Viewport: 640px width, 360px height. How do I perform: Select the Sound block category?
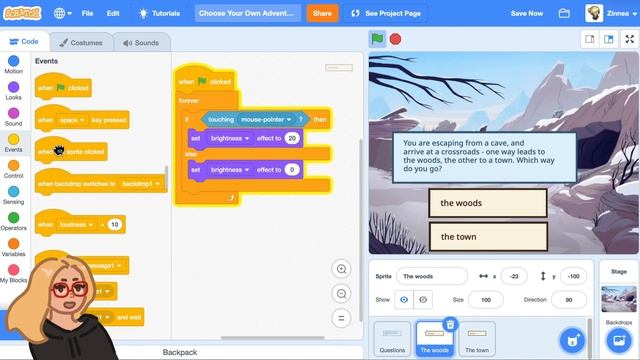13,117
